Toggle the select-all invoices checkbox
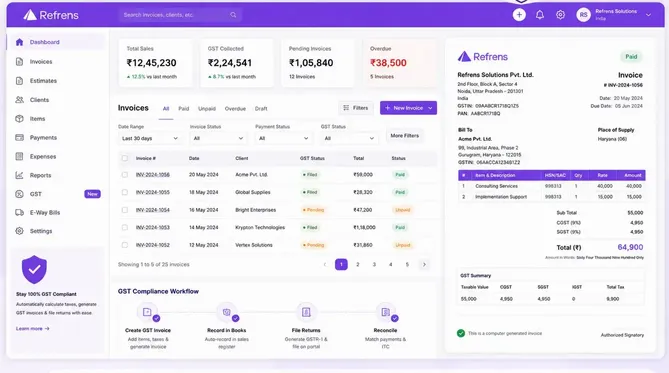 [x=125, y=158]
